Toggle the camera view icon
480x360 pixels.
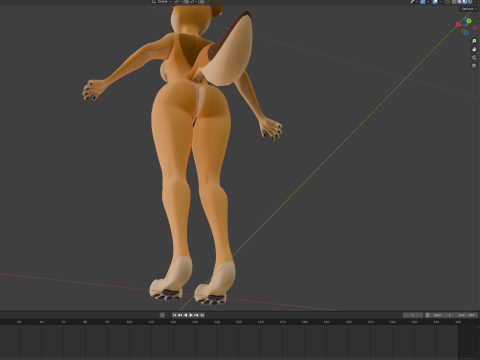click(474, 58)
